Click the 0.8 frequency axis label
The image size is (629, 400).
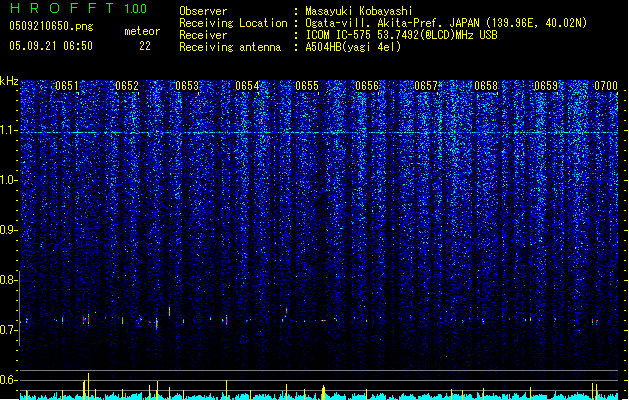(8, 280)
